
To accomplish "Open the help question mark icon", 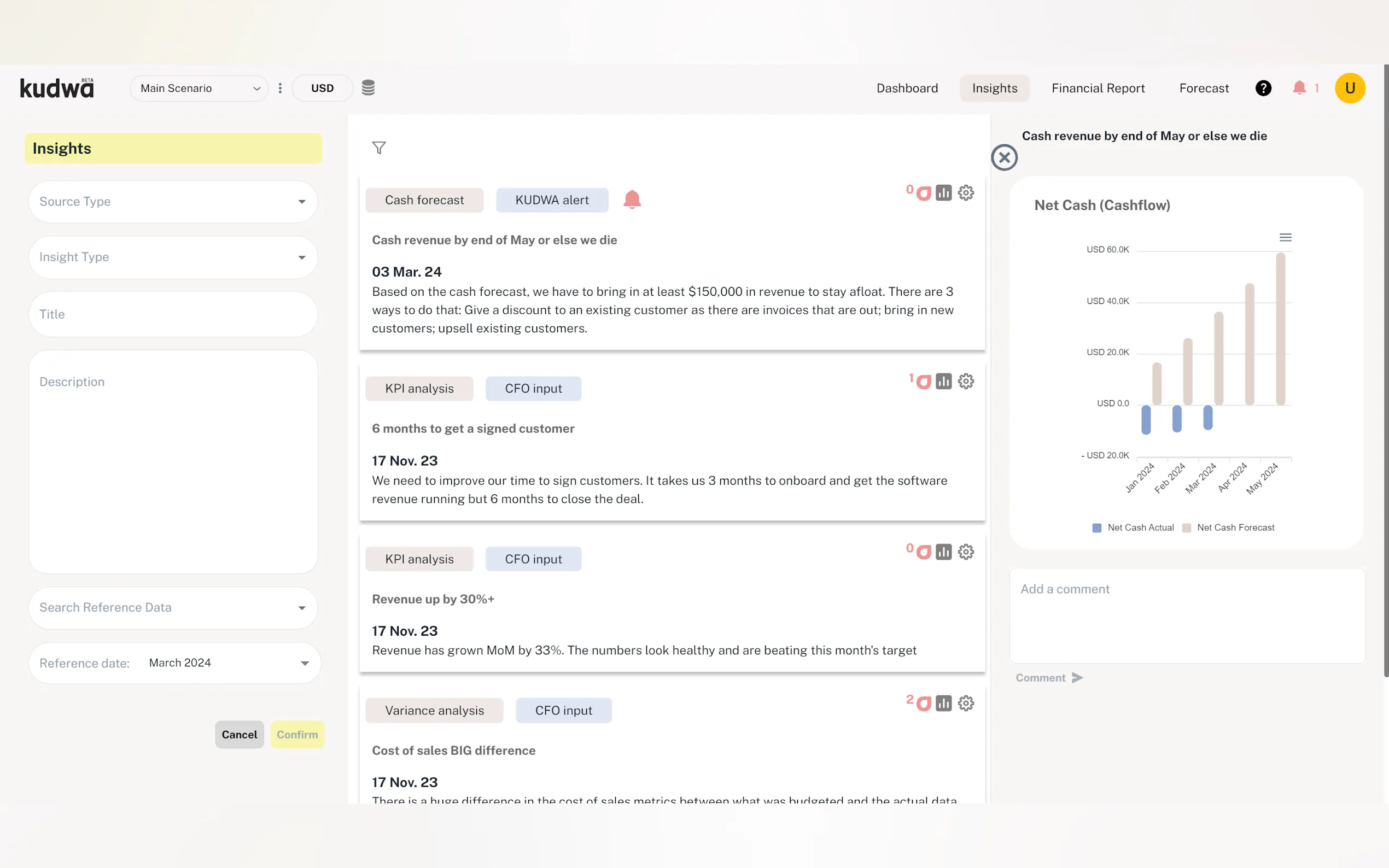I will coord(1263,88).
